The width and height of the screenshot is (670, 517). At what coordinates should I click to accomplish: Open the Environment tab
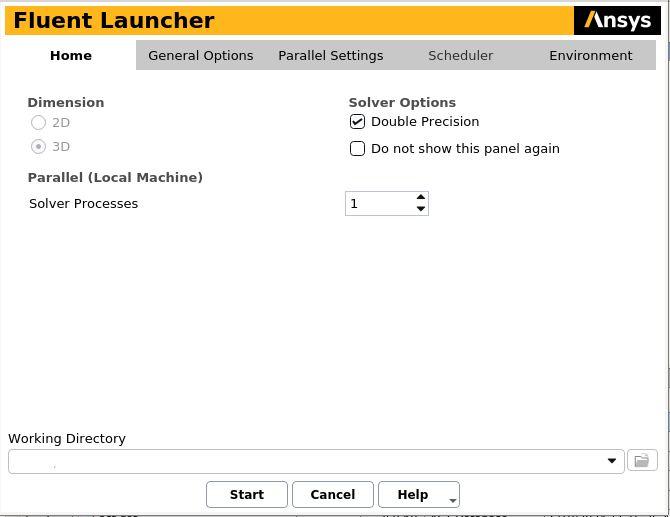click(x=591, y=56)
